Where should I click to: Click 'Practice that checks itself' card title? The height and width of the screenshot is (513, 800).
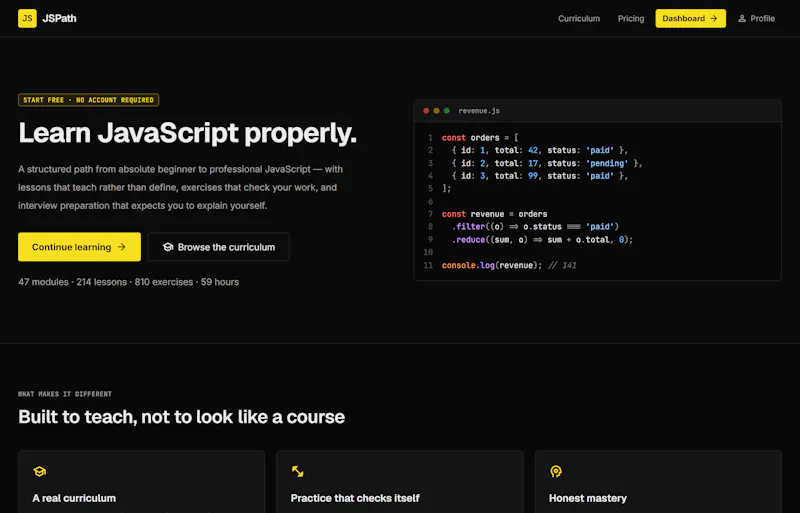355,498
